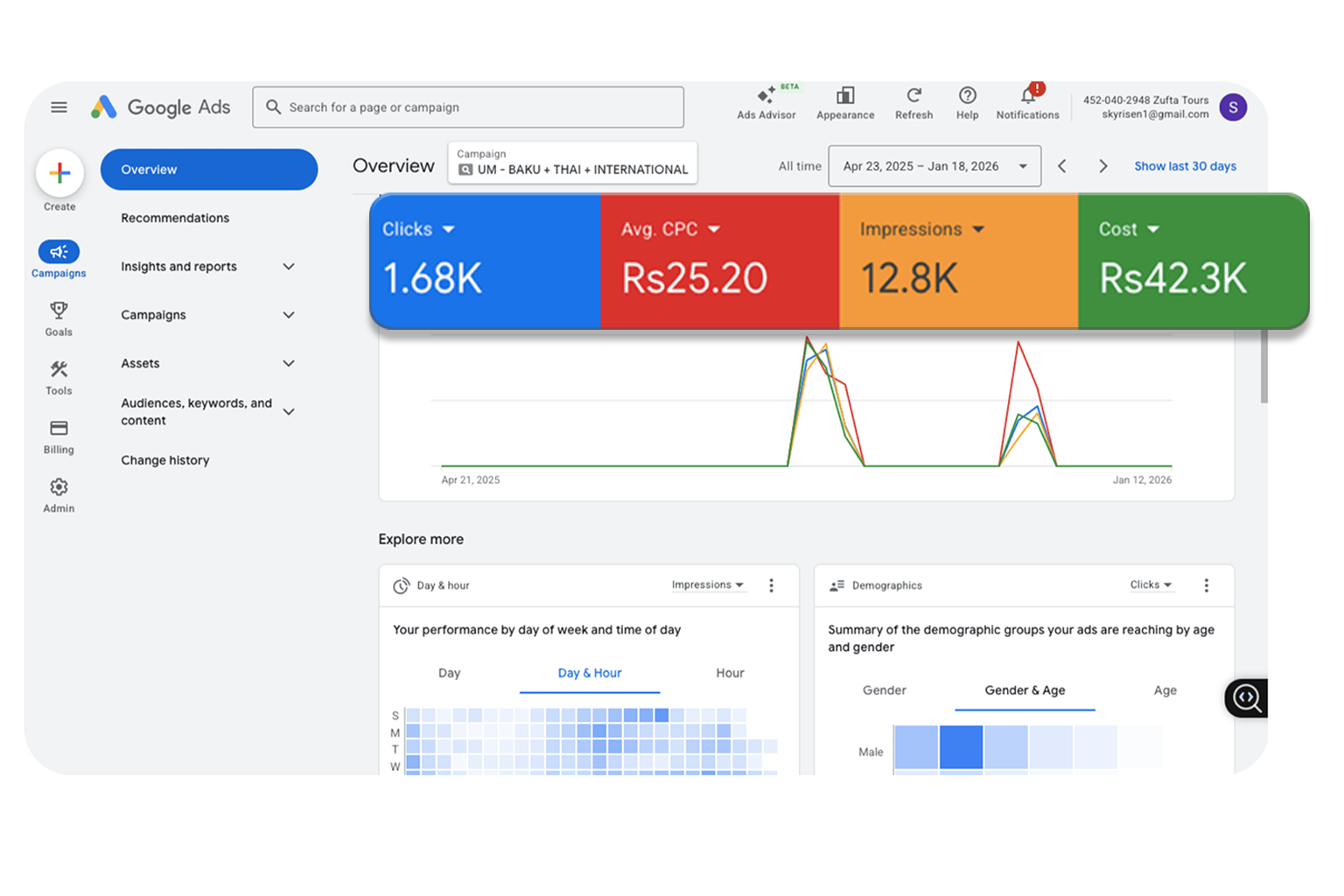Click the orange Impressions scorecard
The image size is (1344, 896).
[x=958, y=261]
